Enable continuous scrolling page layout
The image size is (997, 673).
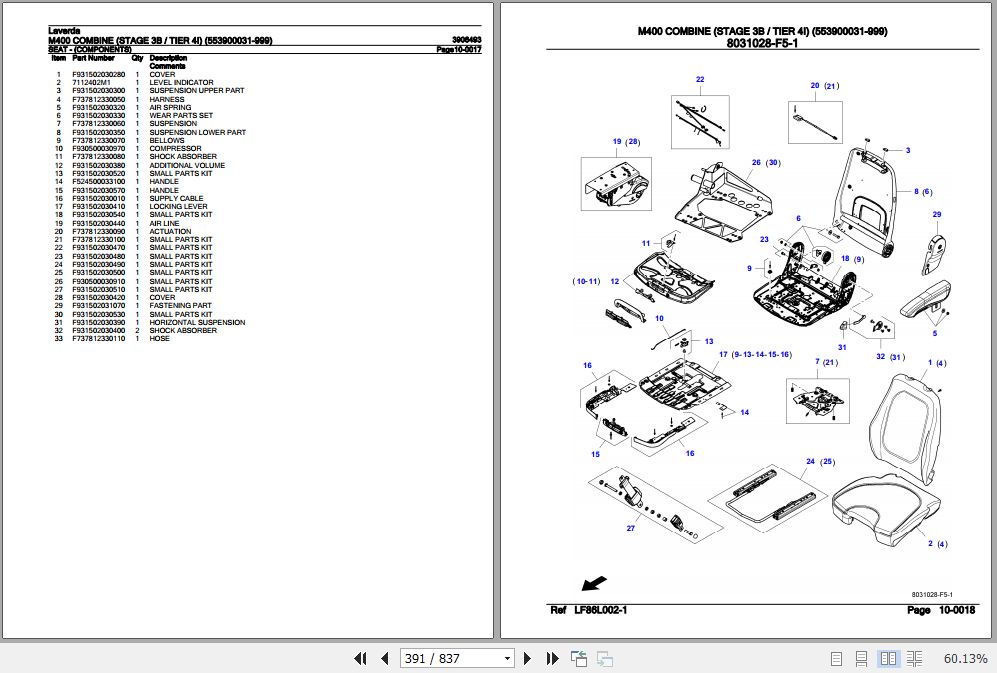tap(861, 658)
